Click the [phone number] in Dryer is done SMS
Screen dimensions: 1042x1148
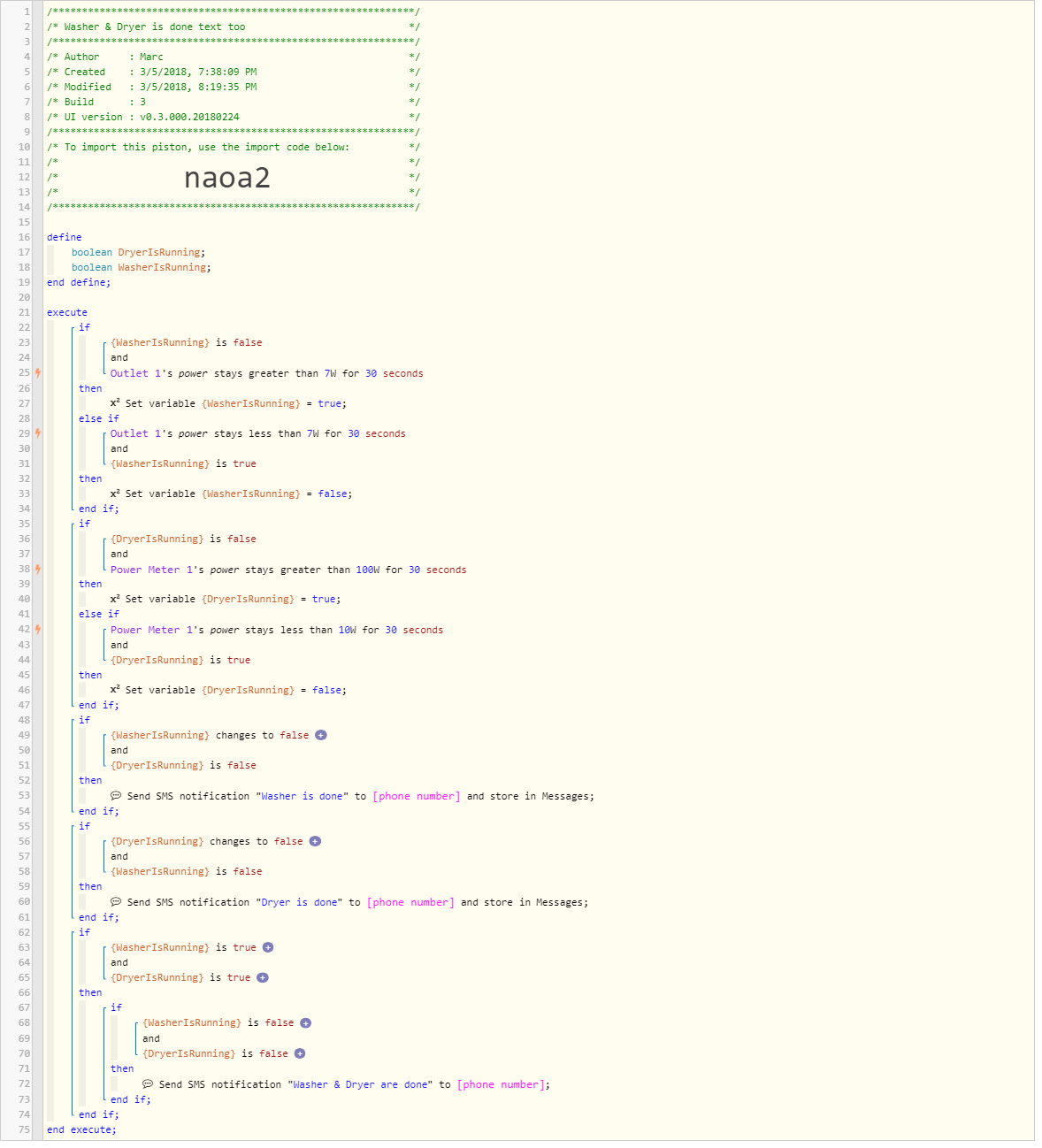pos(410,902)
